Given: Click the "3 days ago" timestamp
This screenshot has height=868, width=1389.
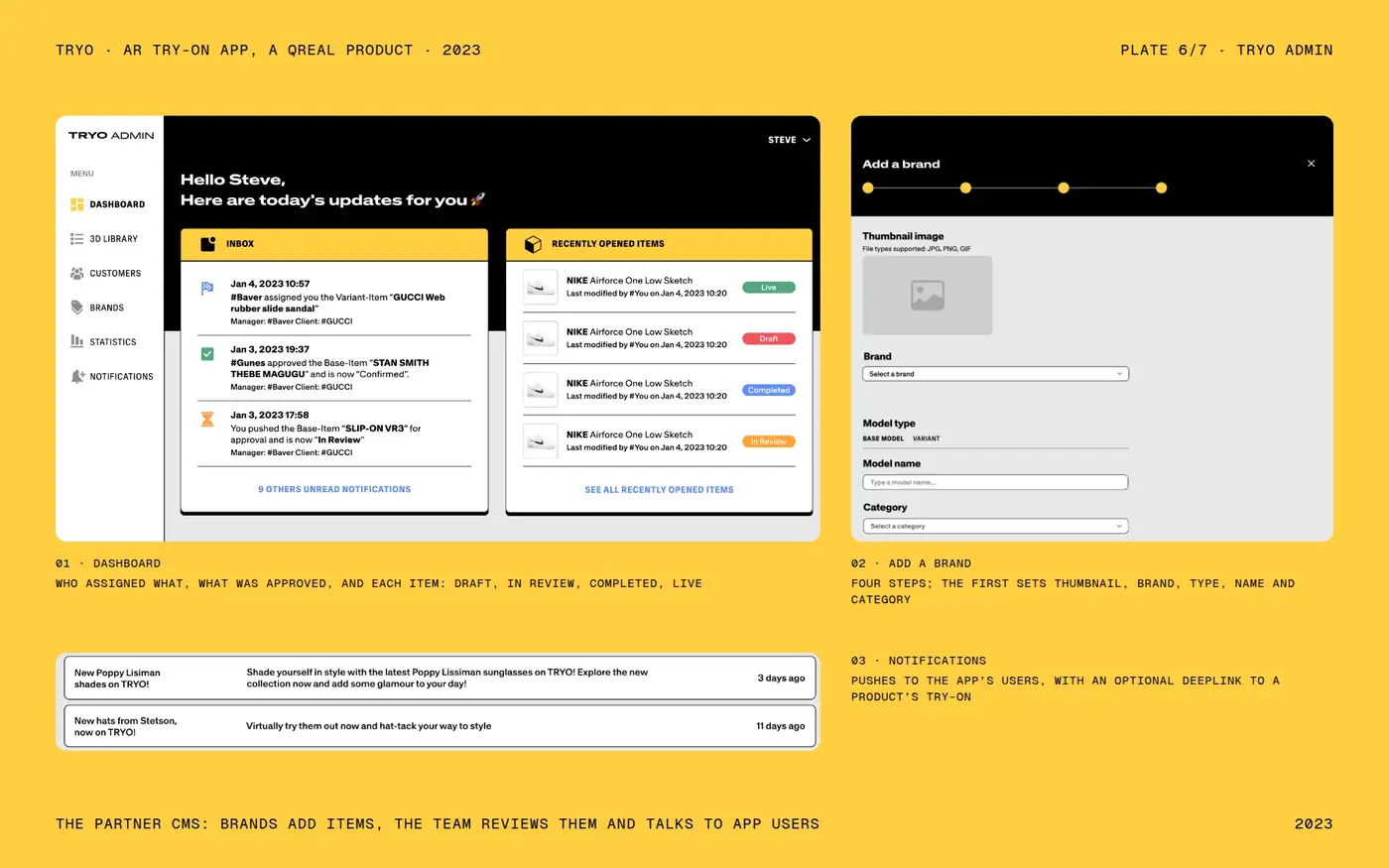Looking at the screenshot, I should pos(781,679).
